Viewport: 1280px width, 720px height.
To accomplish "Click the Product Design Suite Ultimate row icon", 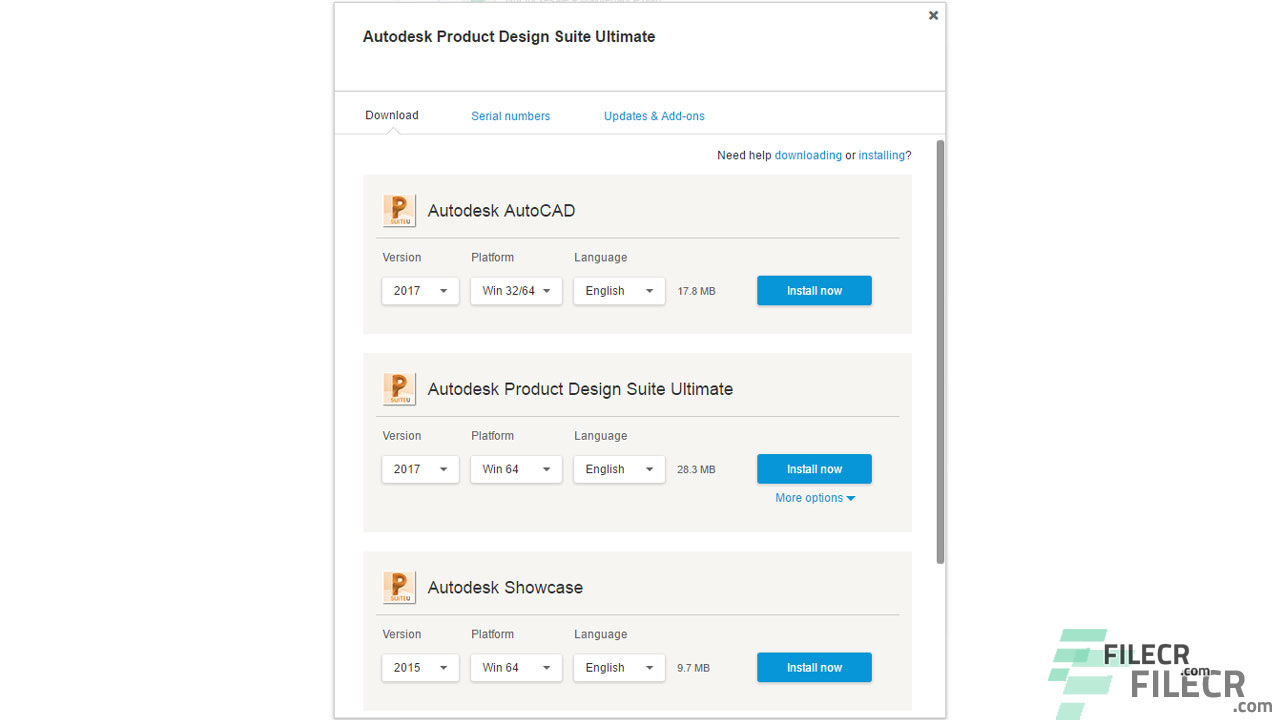I will click(x=399, y=389).
